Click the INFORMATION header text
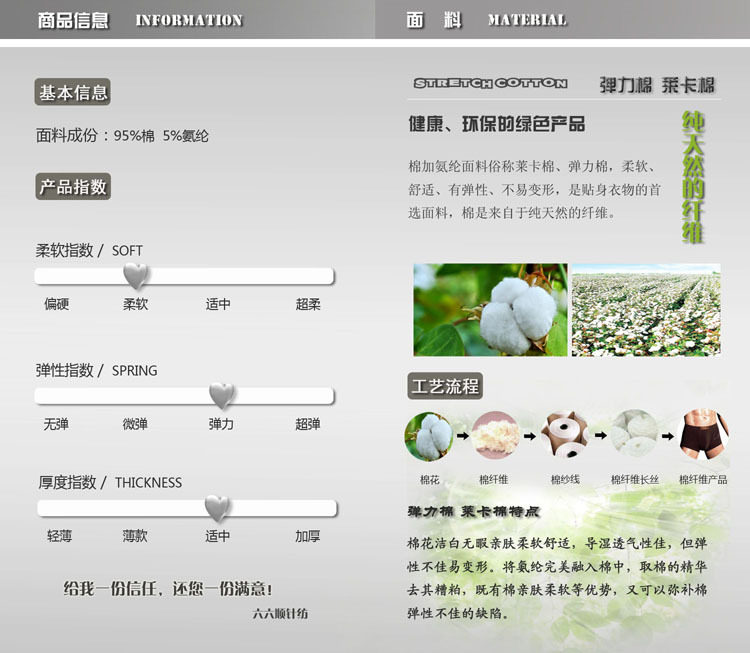This screenshot has width=750, height=653. [189, 21]
